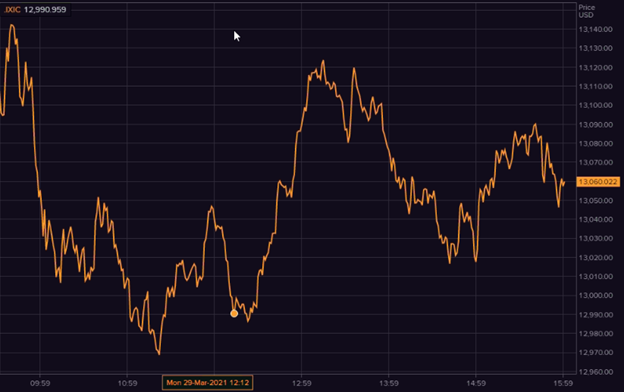This screenshot has height=392, width=624.
Task: Click the 13,130.00 price axis label
Action: pyautogui.click(x=595, y=48)
